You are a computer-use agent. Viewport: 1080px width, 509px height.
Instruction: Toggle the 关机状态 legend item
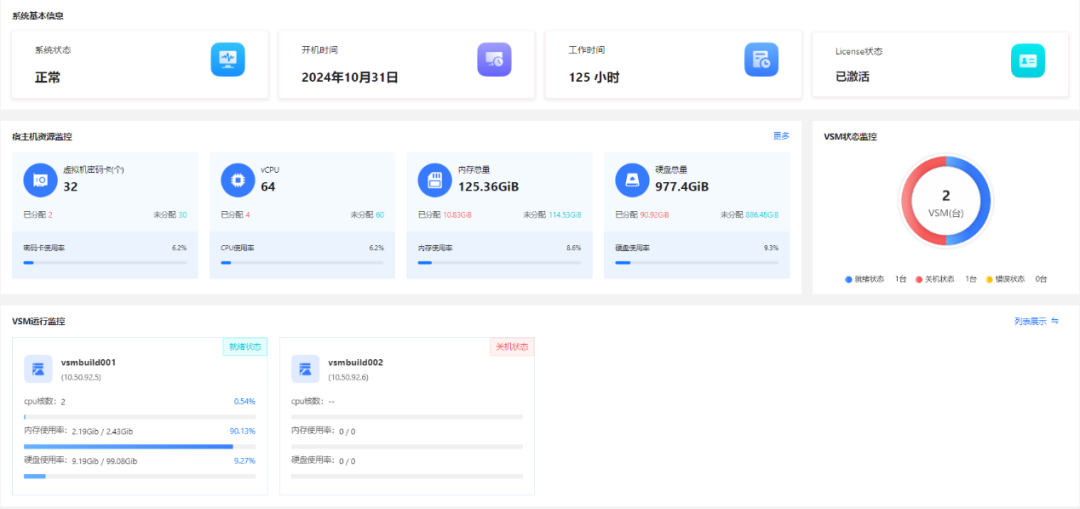pyautogui.click(x=936, y=279)
